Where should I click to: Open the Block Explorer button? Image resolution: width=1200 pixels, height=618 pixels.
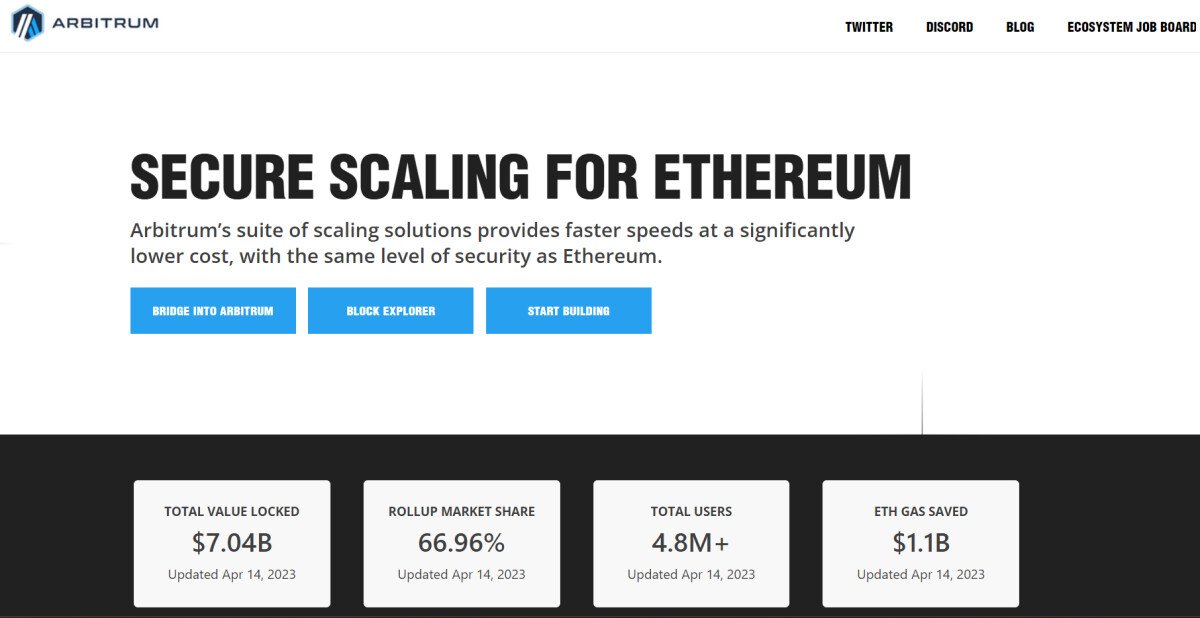[391, 311]
